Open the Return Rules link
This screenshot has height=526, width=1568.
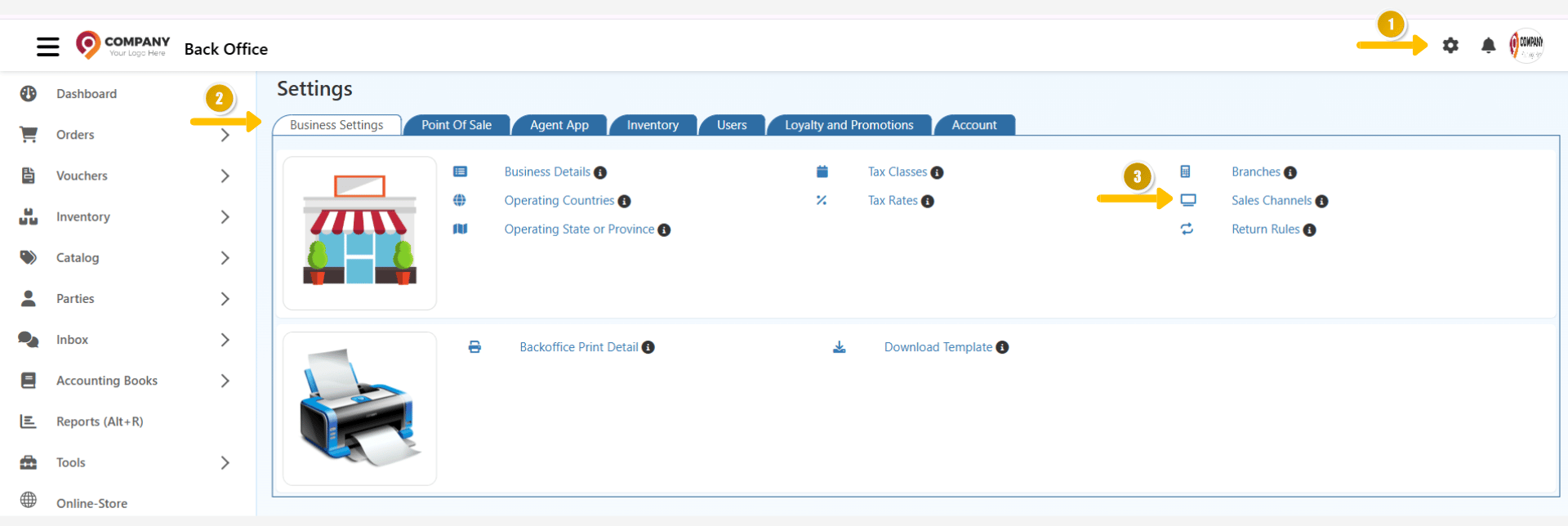[x=1266, y=229]
